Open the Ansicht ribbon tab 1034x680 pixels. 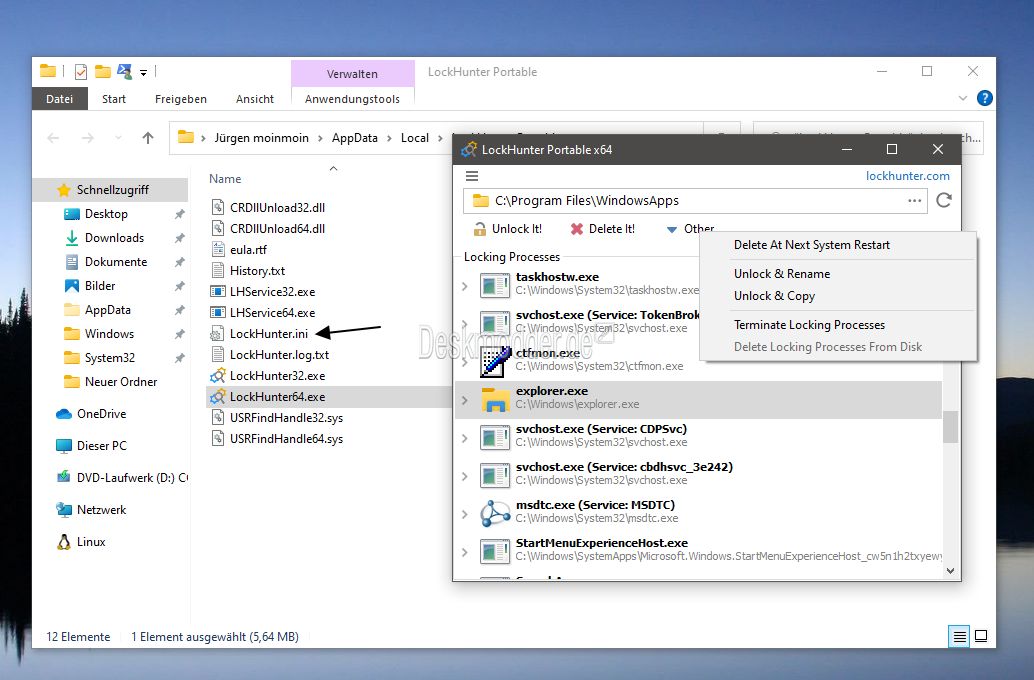tap(255, 99)
